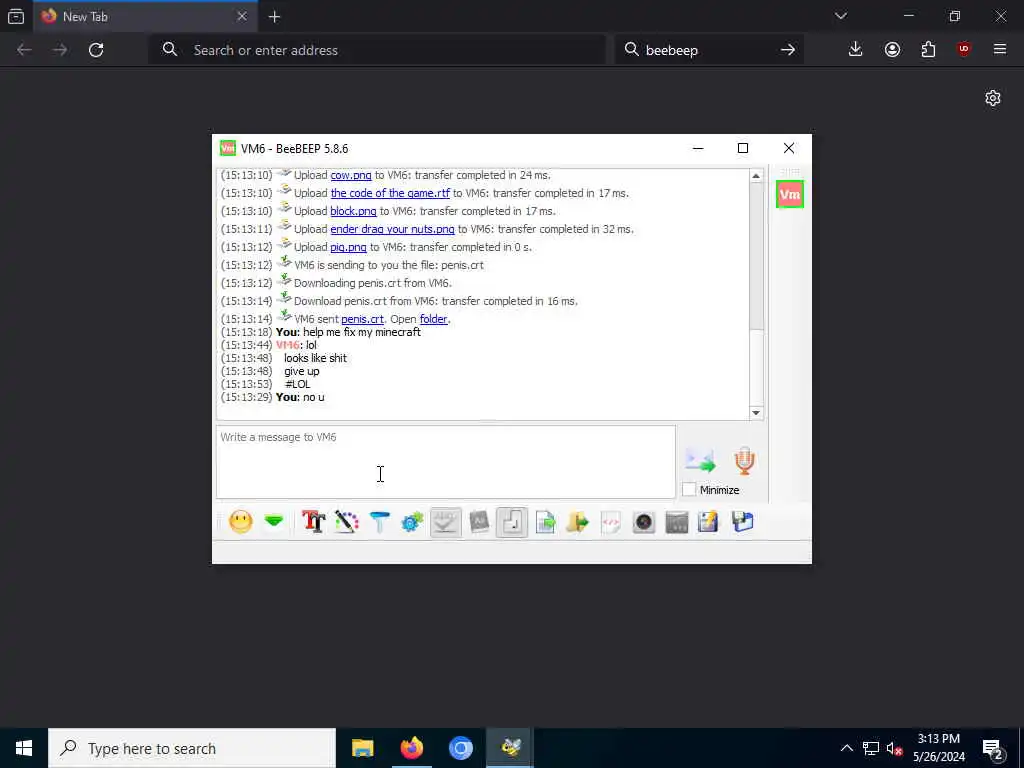Click the 'Type here to search' taskbar box
The height and width of the screenshot is (768, 1024).
pyautogui.click(x=192, y=748)
